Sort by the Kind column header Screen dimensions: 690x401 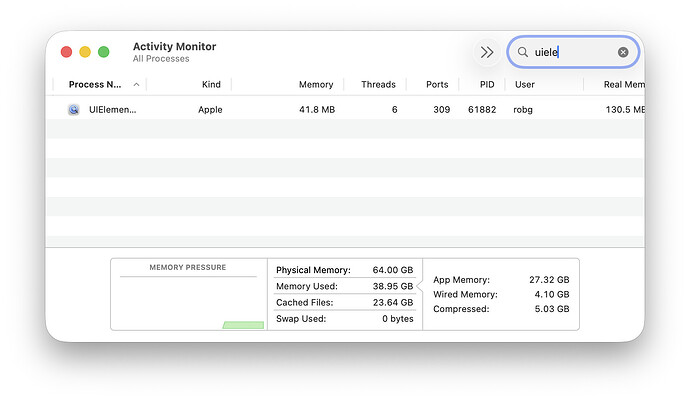coord(211,85)
